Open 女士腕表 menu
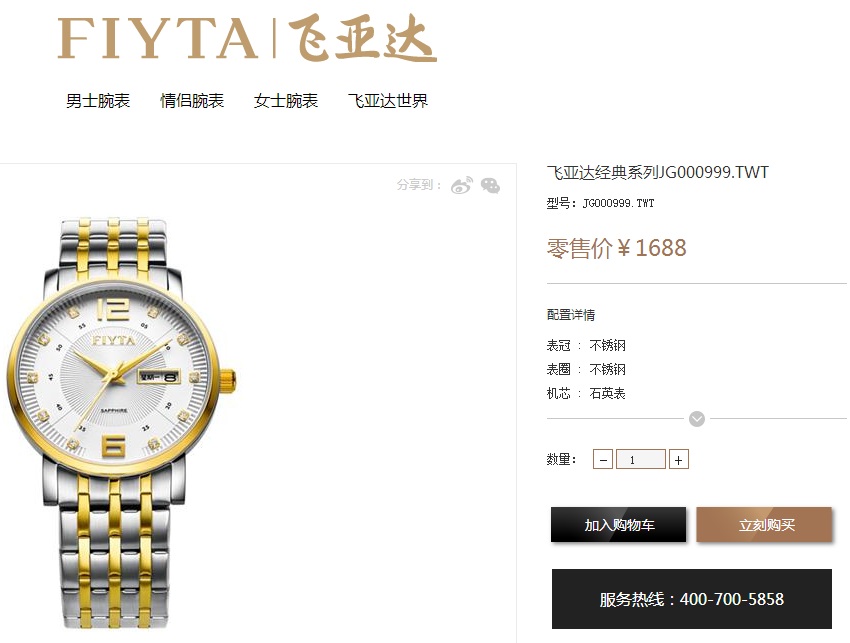 tap(286, 101)
